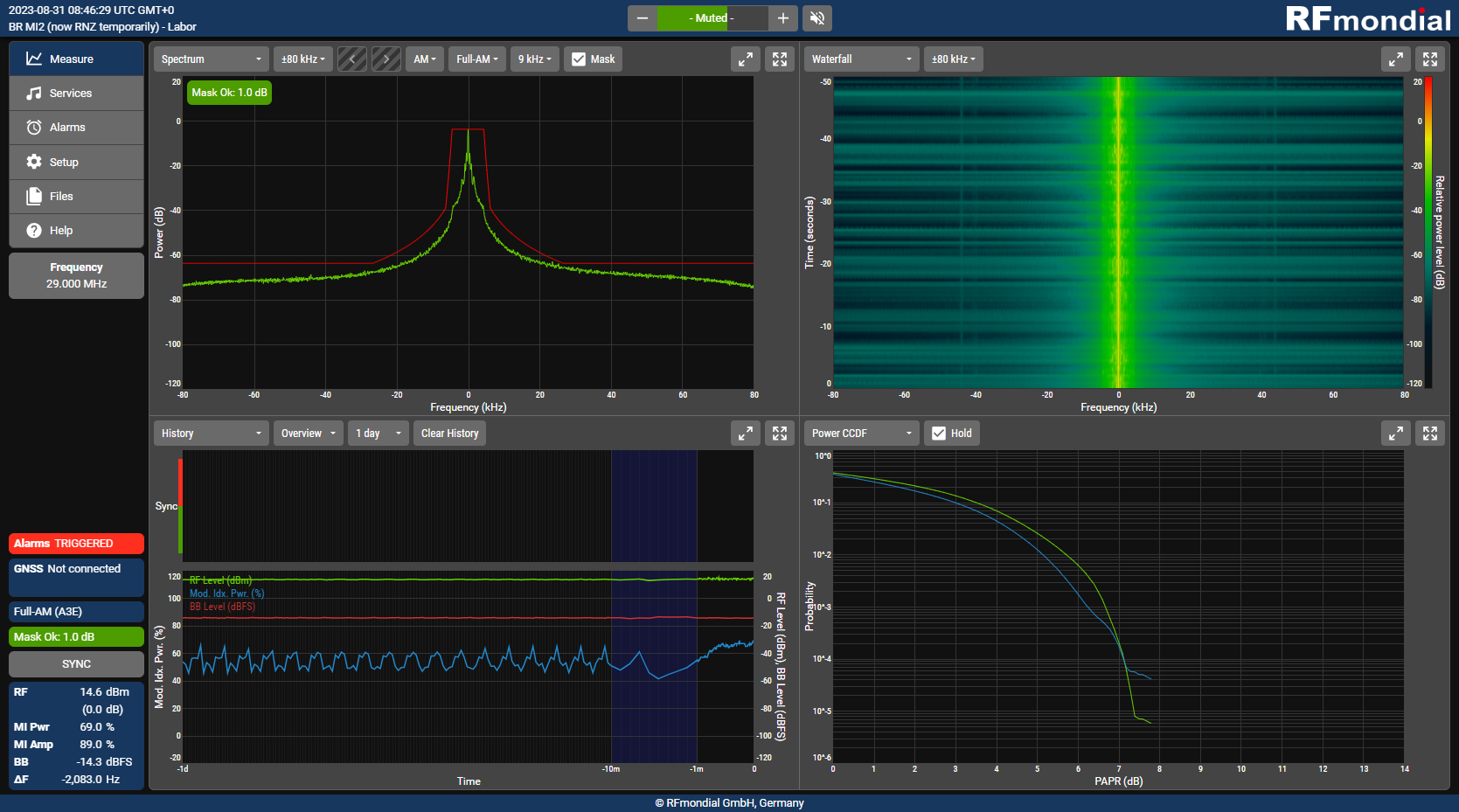
Task: Step spectrum frequency right arrow
Action: coord(386,59)
